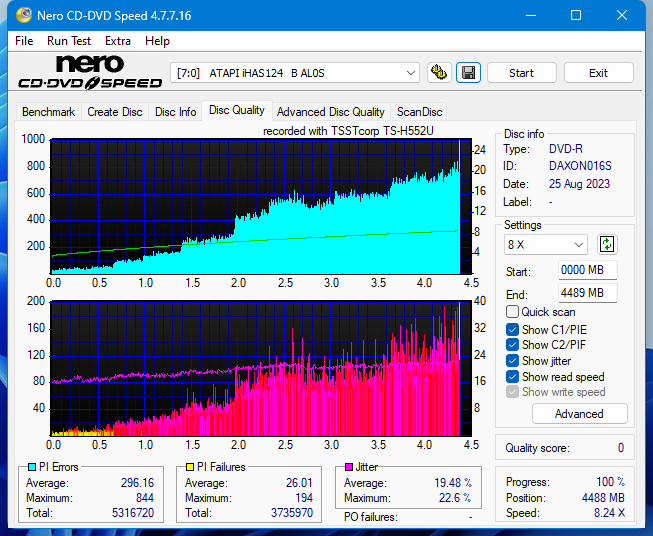Image resolution: width=653 pixels, height=536 pixels.
Task: Click PI Errors average 296.16
Action: 137,483
